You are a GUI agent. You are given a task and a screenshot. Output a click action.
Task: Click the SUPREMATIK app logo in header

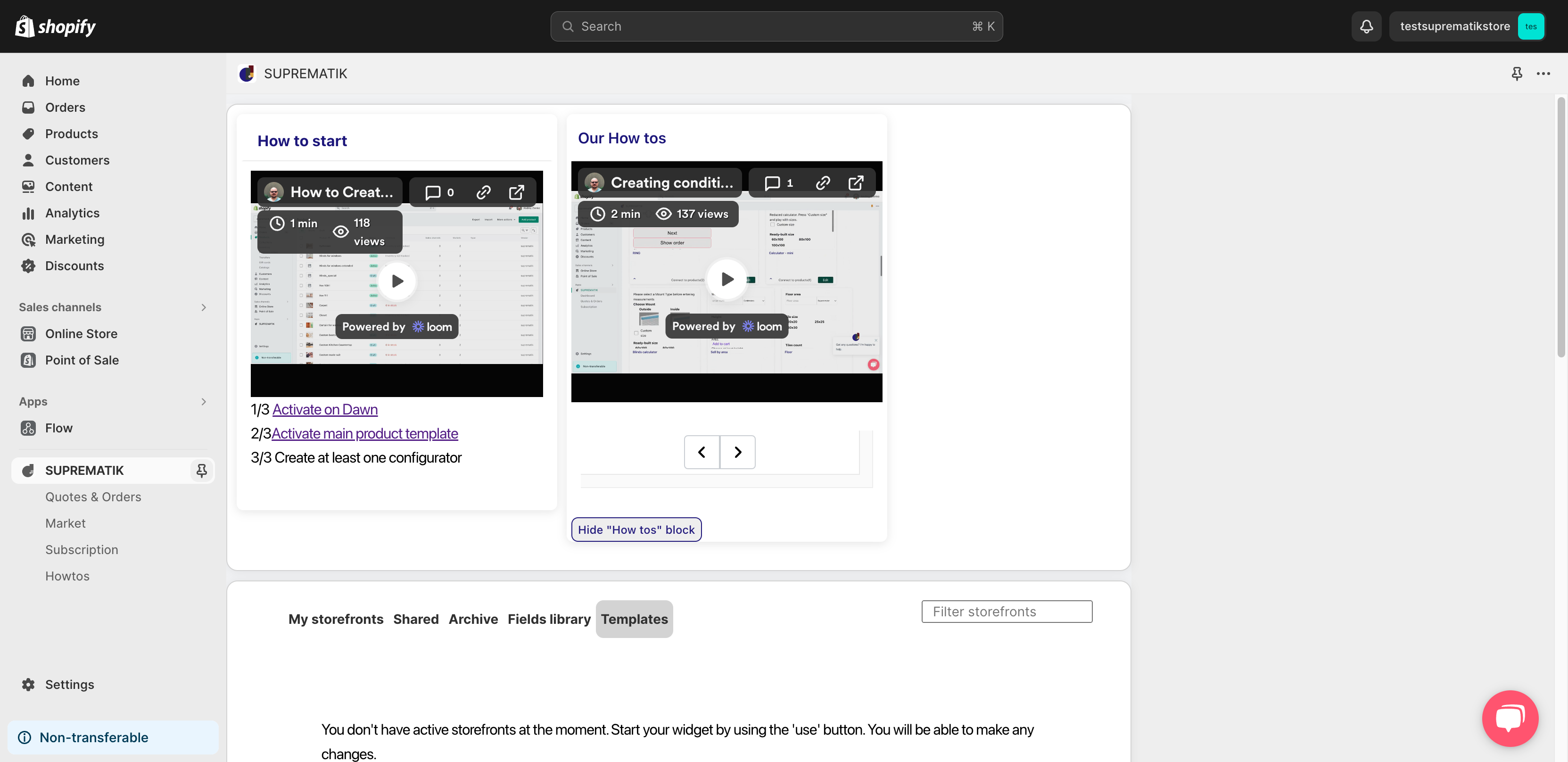247,74
